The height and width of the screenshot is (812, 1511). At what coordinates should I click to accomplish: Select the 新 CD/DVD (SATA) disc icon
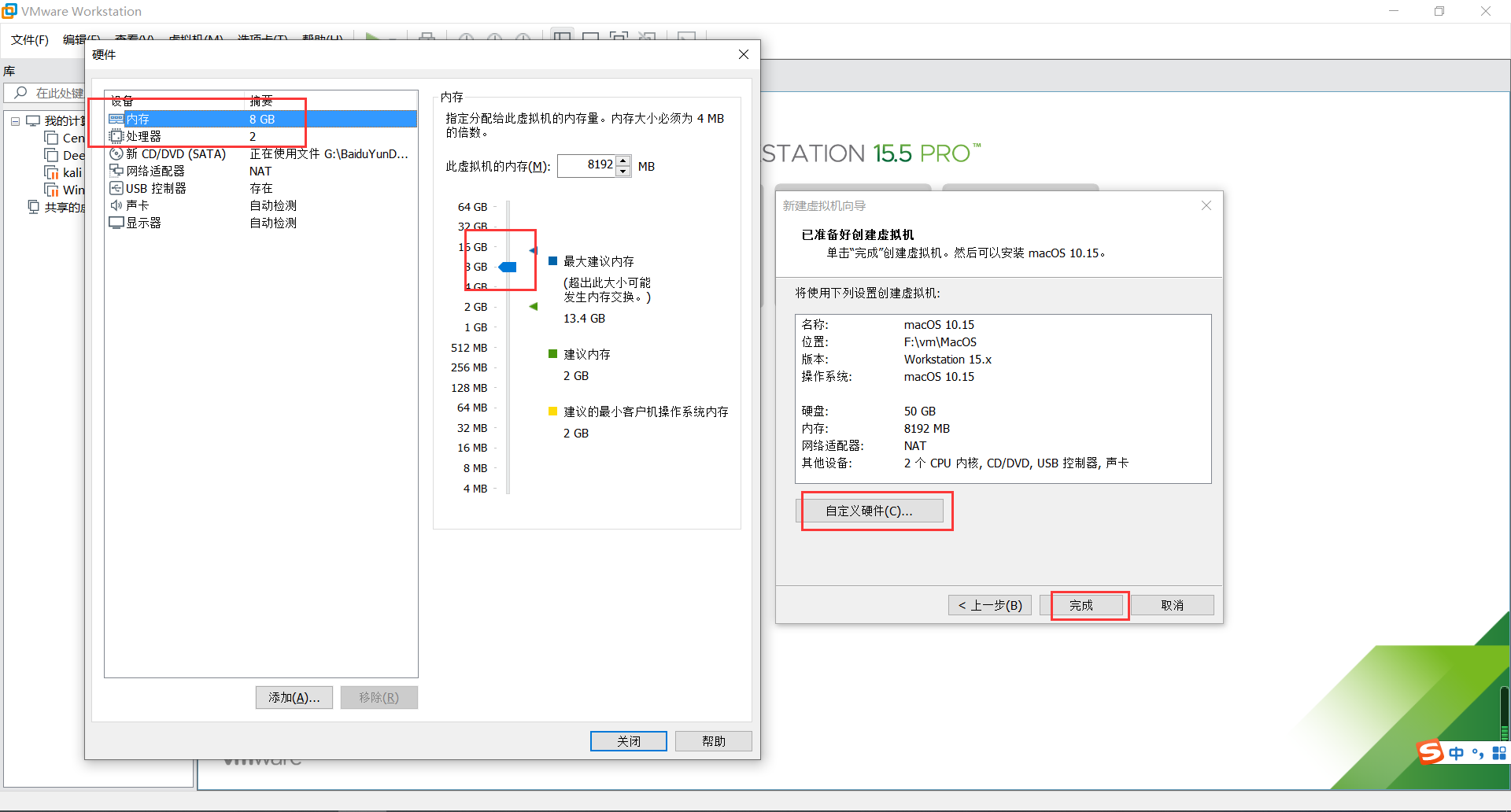tap(116, 153)
